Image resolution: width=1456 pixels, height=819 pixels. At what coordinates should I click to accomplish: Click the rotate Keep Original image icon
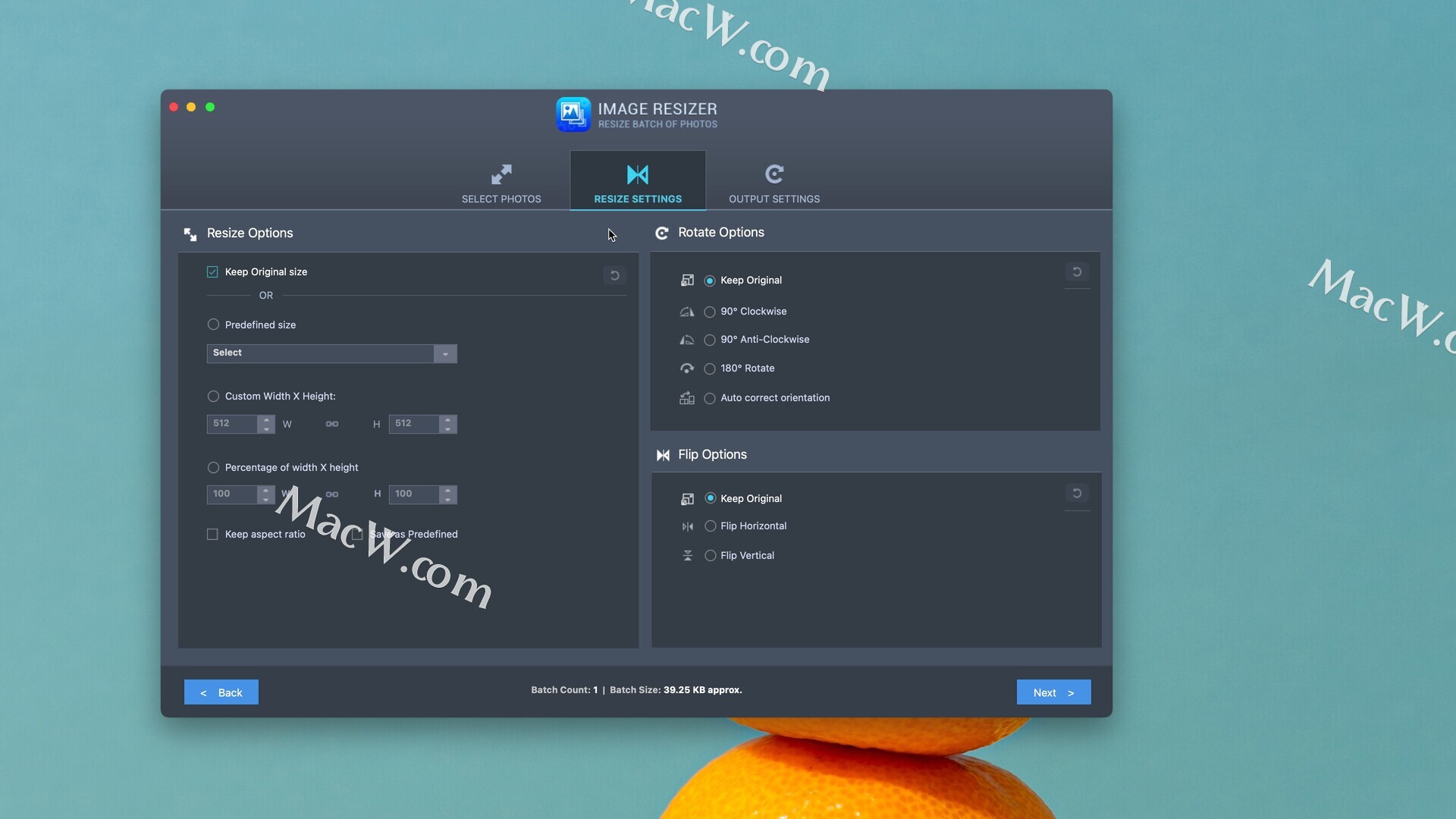tap(687, 281)
